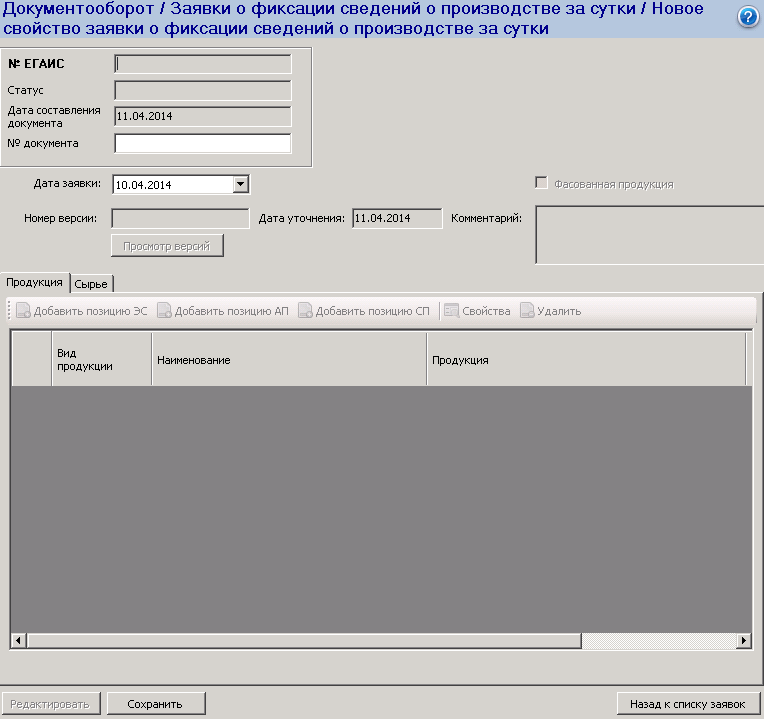Image resolution: width=764 pixels, height=719 pixels.
Task: Click the Добавить позицию ЭС document icon
Action: click(x=23, y=311)
